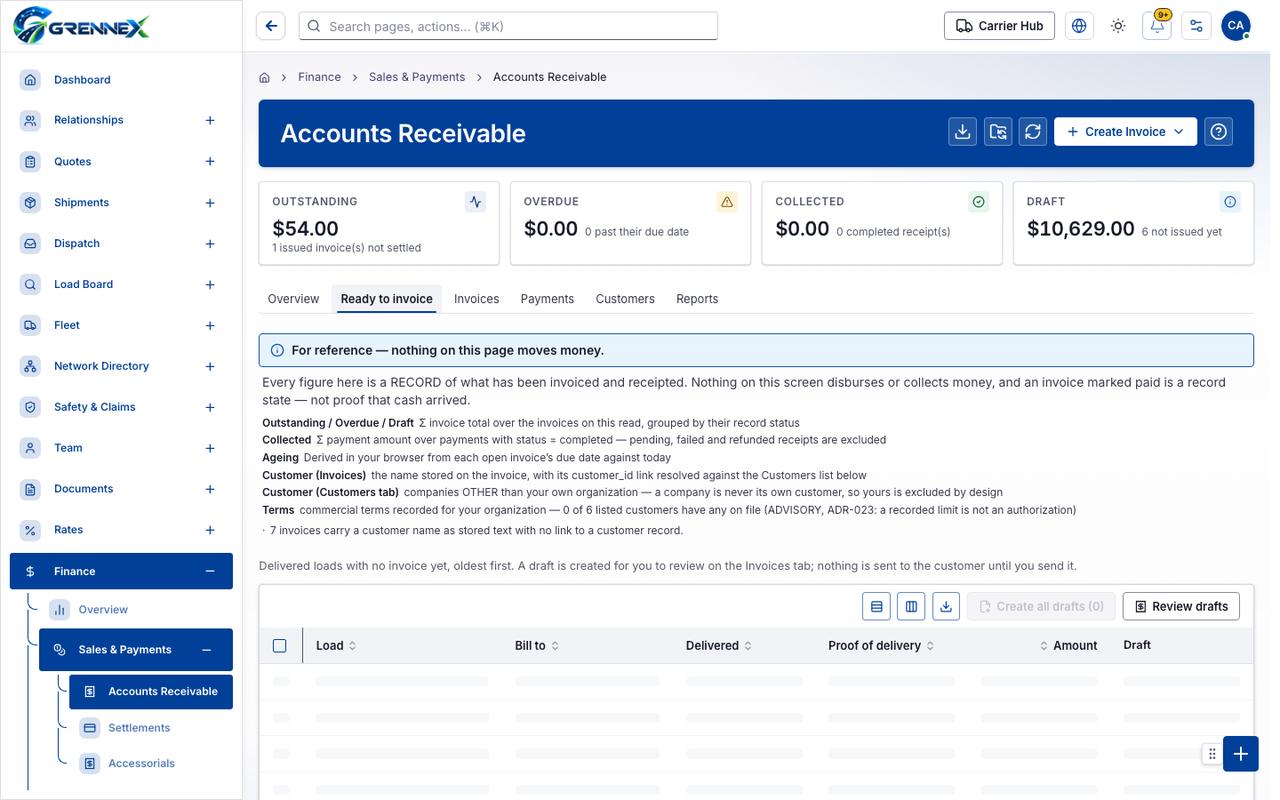The height and width of the screenshot is (800, 1280).
Task: Open the notifications bell
Action: [x=1157, y=26]
